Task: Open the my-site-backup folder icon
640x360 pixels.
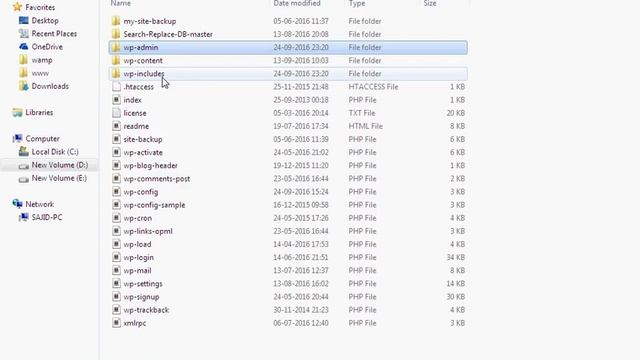Action: click(116, 21)
